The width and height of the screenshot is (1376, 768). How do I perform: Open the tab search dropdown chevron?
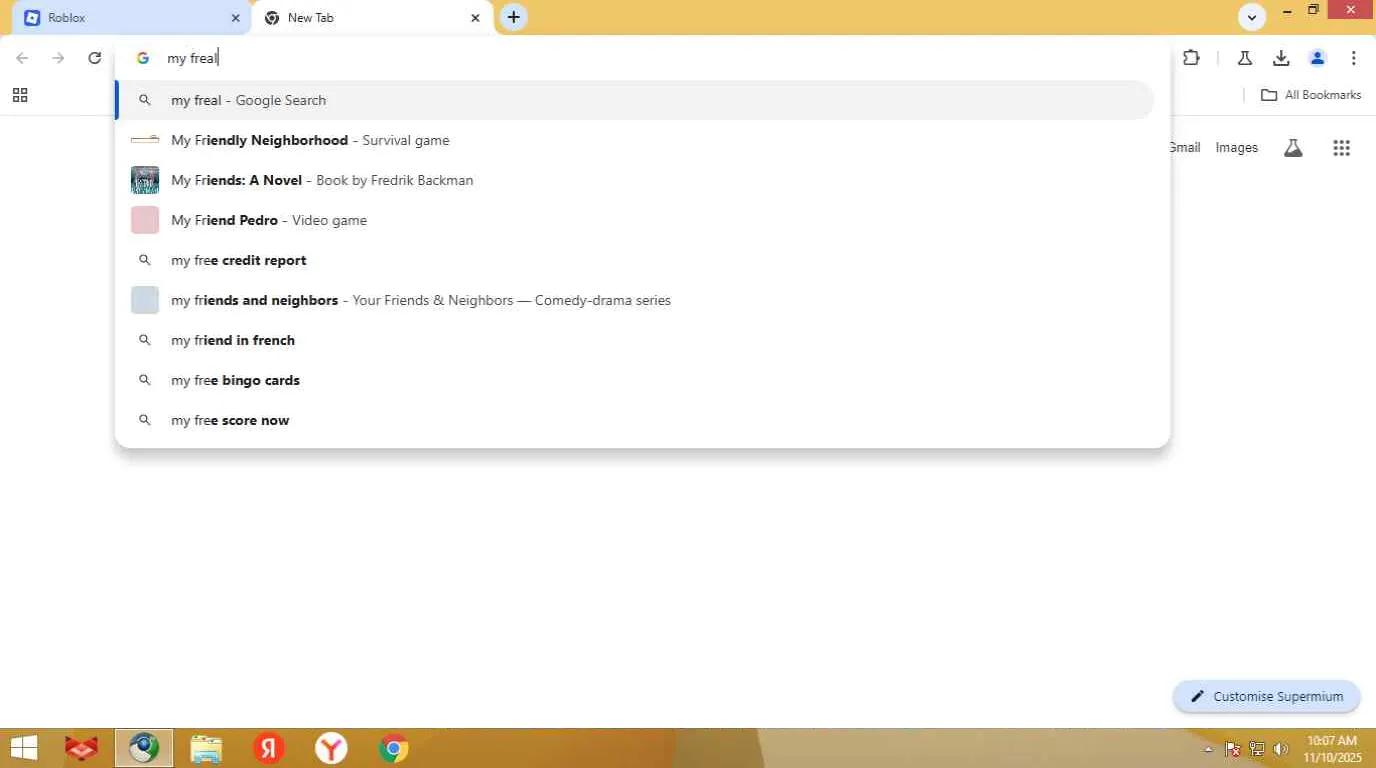click(1252, 17)
